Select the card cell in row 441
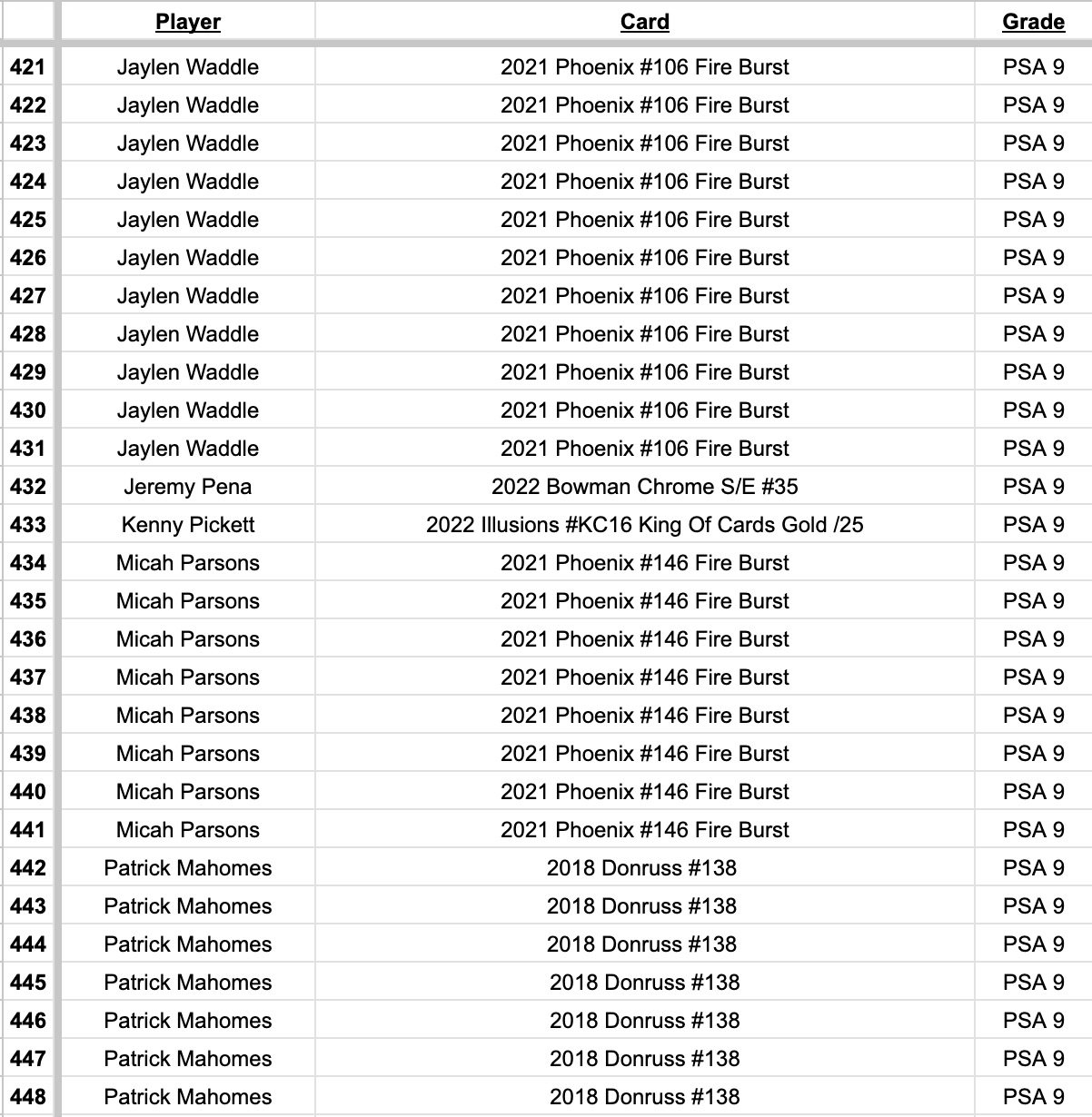Image resolution: width=1092 pixels, height=1117 pixels. (644, 830)
